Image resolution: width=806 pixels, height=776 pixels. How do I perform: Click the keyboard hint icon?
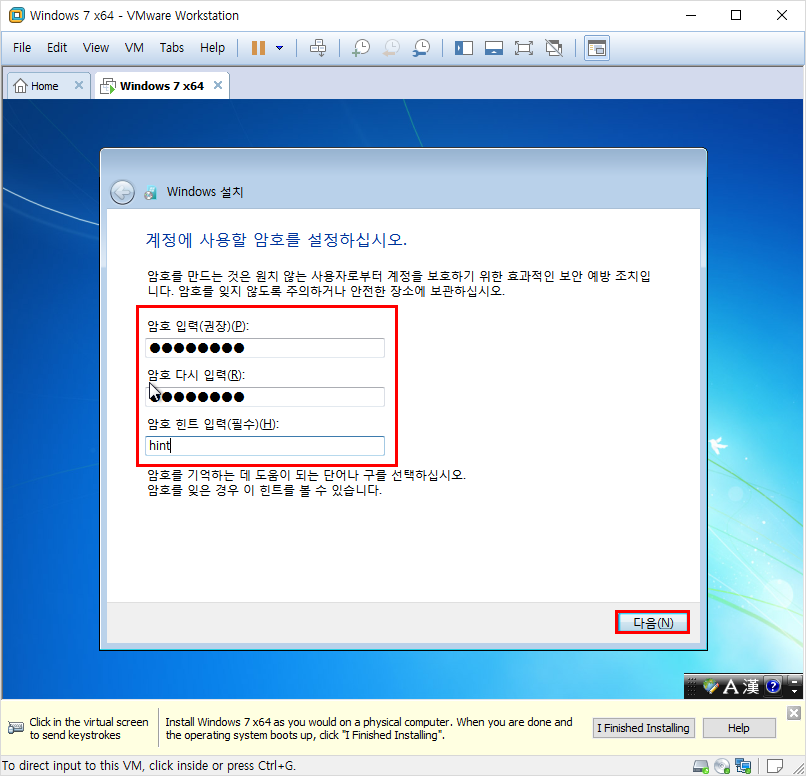click(x=15, y=728)
